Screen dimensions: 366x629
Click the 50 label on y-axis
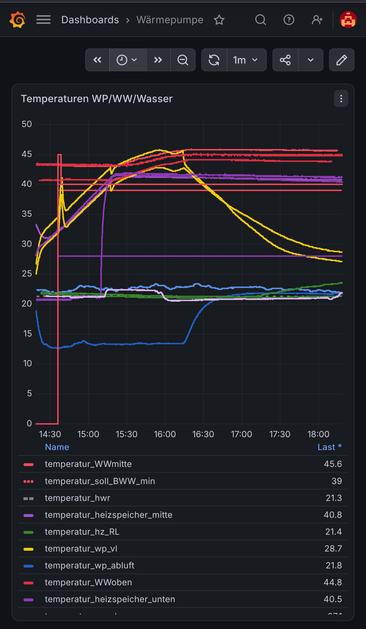coord(27,124)
